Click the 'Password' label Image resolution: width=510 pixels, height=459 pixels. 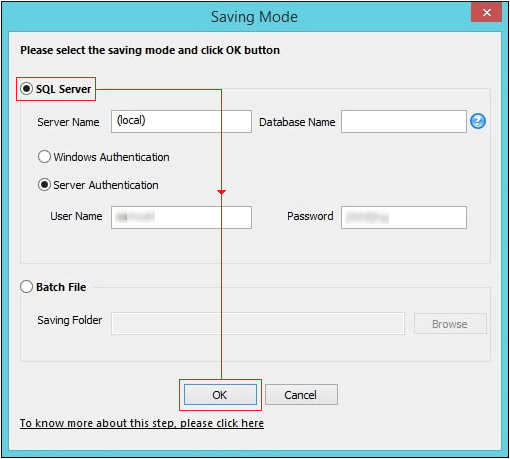click(x=310, y=216)
